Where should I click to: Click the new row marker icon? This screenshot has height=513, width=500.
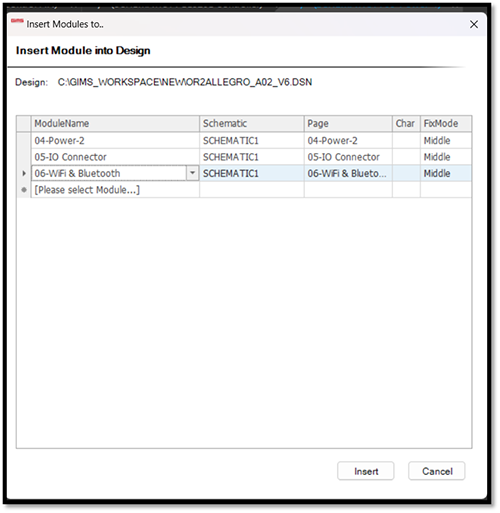24,190
